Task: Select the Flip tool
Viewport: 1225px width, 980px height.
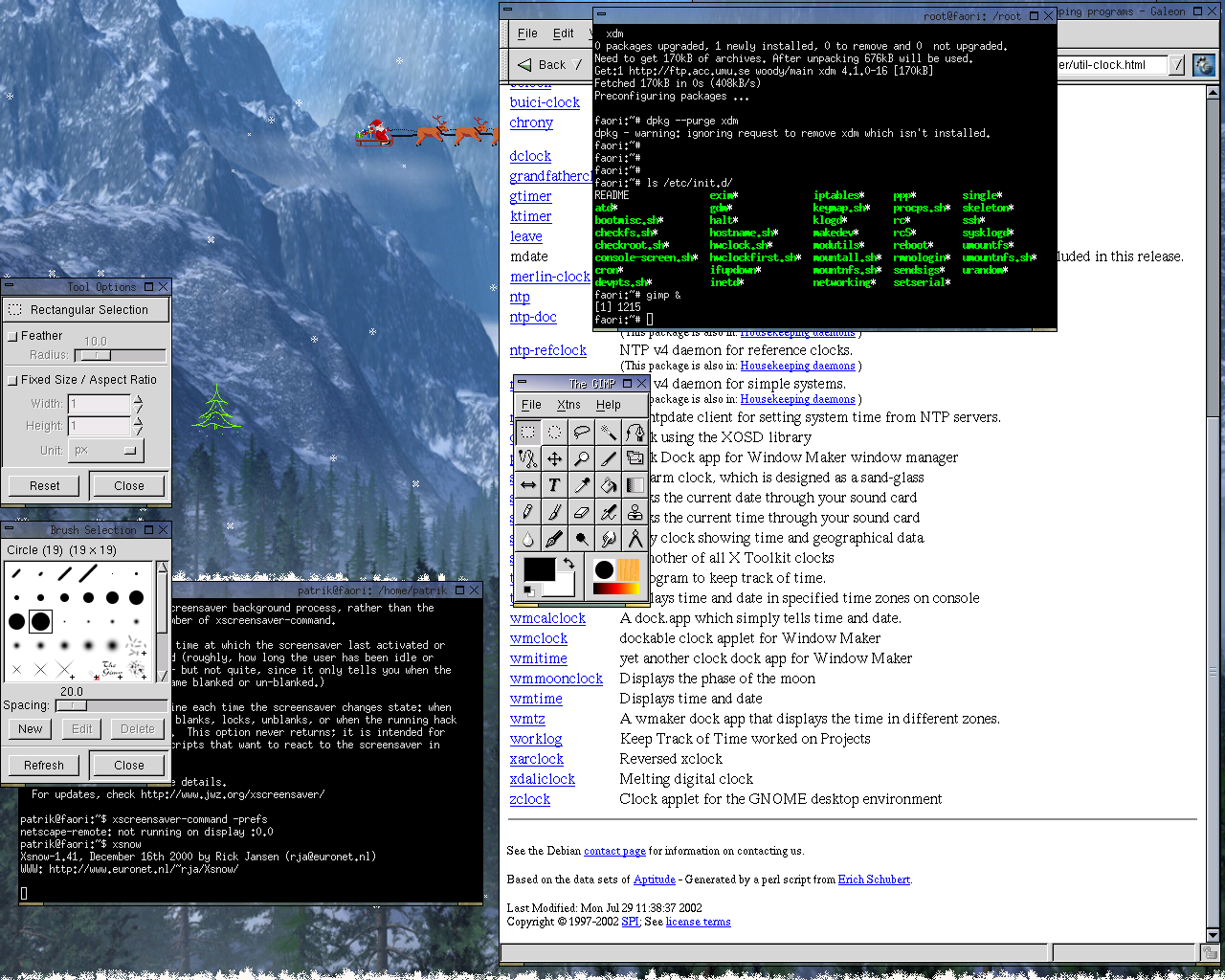Action: tap(528, 485)
